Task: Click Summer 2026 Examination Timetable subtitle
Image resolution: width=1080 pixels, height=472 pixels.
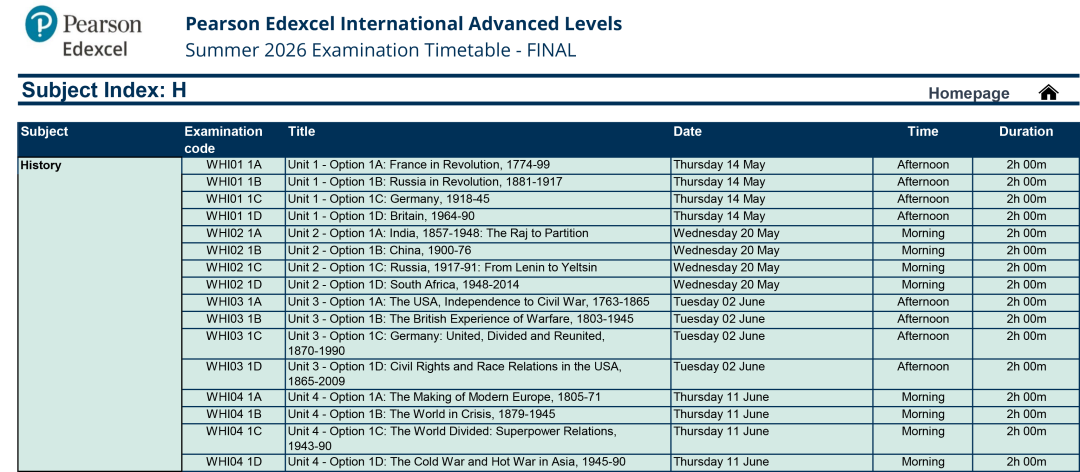Action: (x=380, y=50)
